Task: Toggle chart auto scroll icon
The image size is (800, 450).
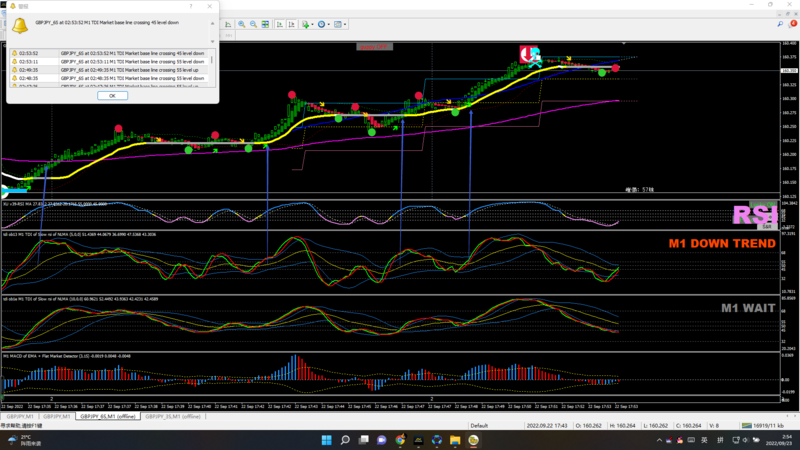Action: (280, 24)
